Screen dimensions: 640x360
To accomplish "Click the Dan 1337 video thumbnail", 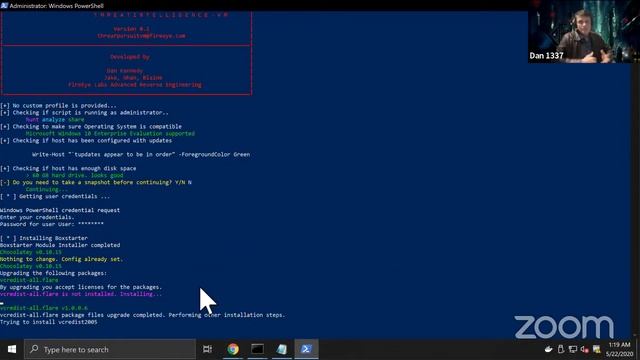I will click(x=584, y=31).
